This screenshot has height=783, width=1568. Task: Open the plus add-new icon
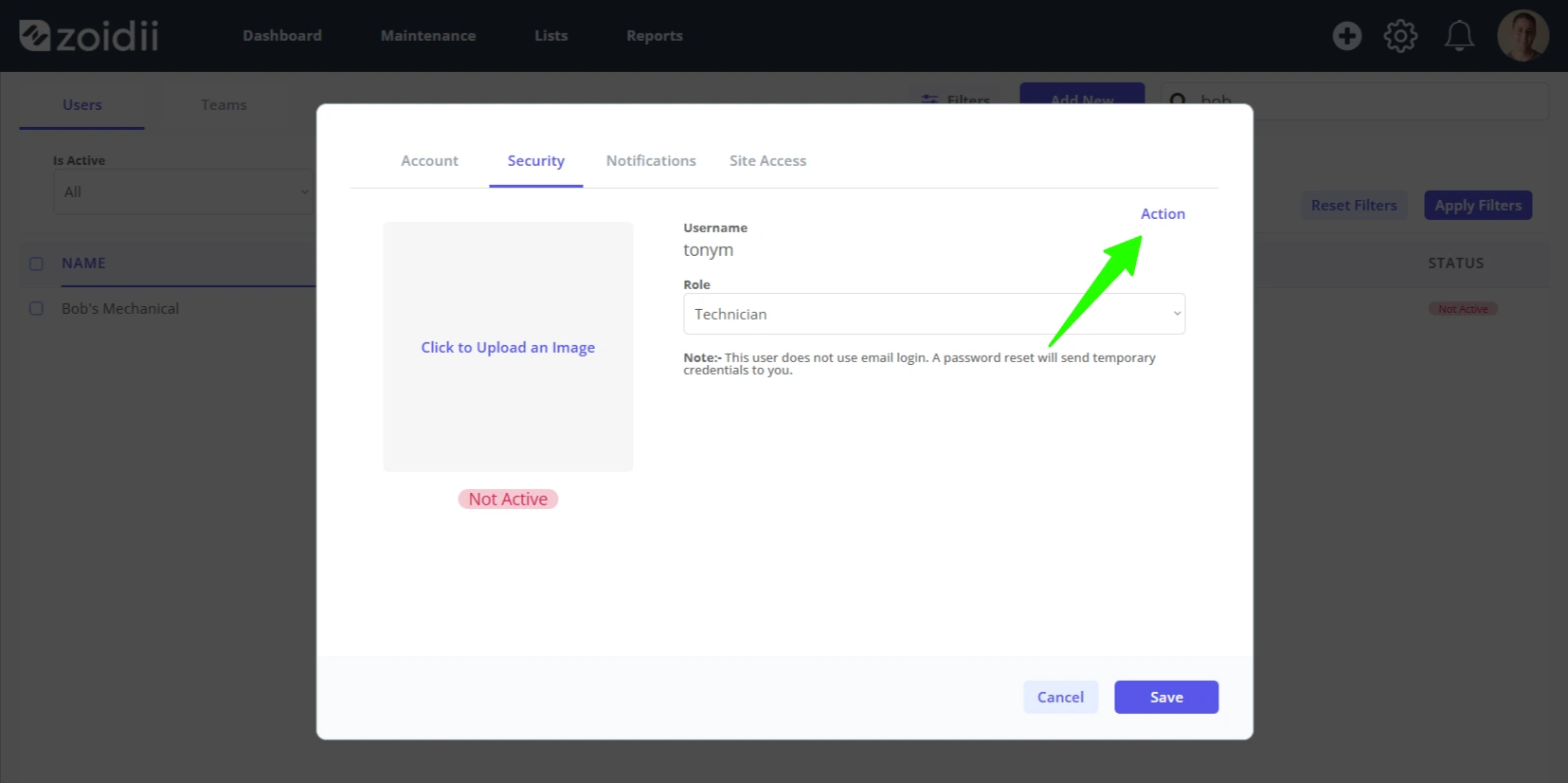point(1346,36)
